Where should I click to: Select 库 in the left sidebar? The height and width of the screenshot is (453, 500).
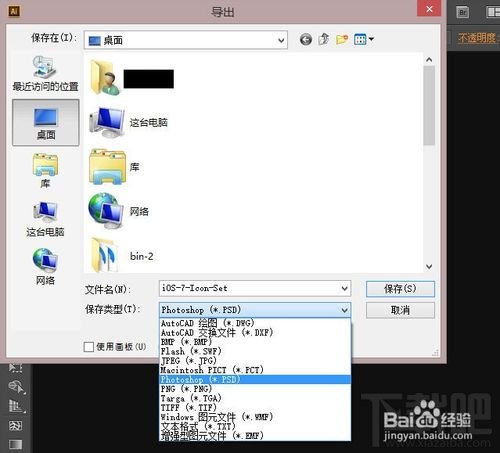click(x=45, y=171)
